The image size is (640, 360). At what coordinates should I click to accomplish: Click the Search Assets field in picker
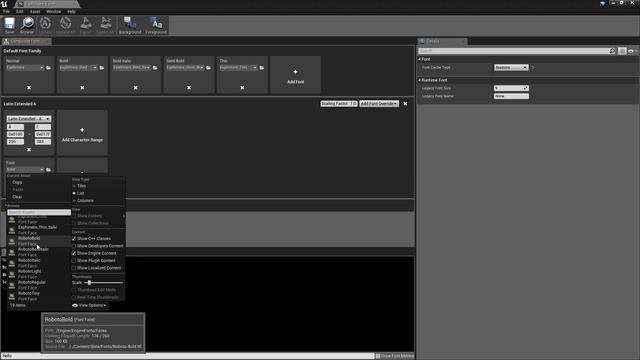click(x=39, y=212)
